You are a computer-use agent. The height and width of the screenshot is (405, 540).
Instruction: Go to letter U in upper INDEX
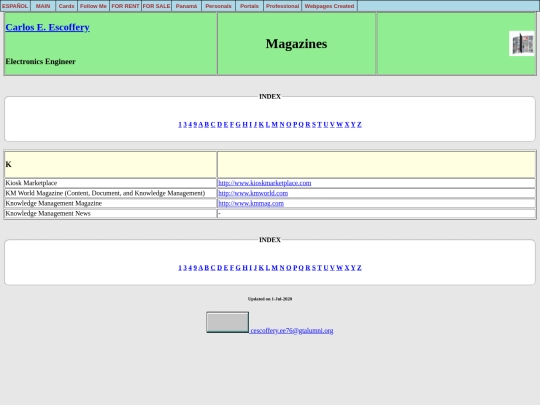(x=326, y=124)
